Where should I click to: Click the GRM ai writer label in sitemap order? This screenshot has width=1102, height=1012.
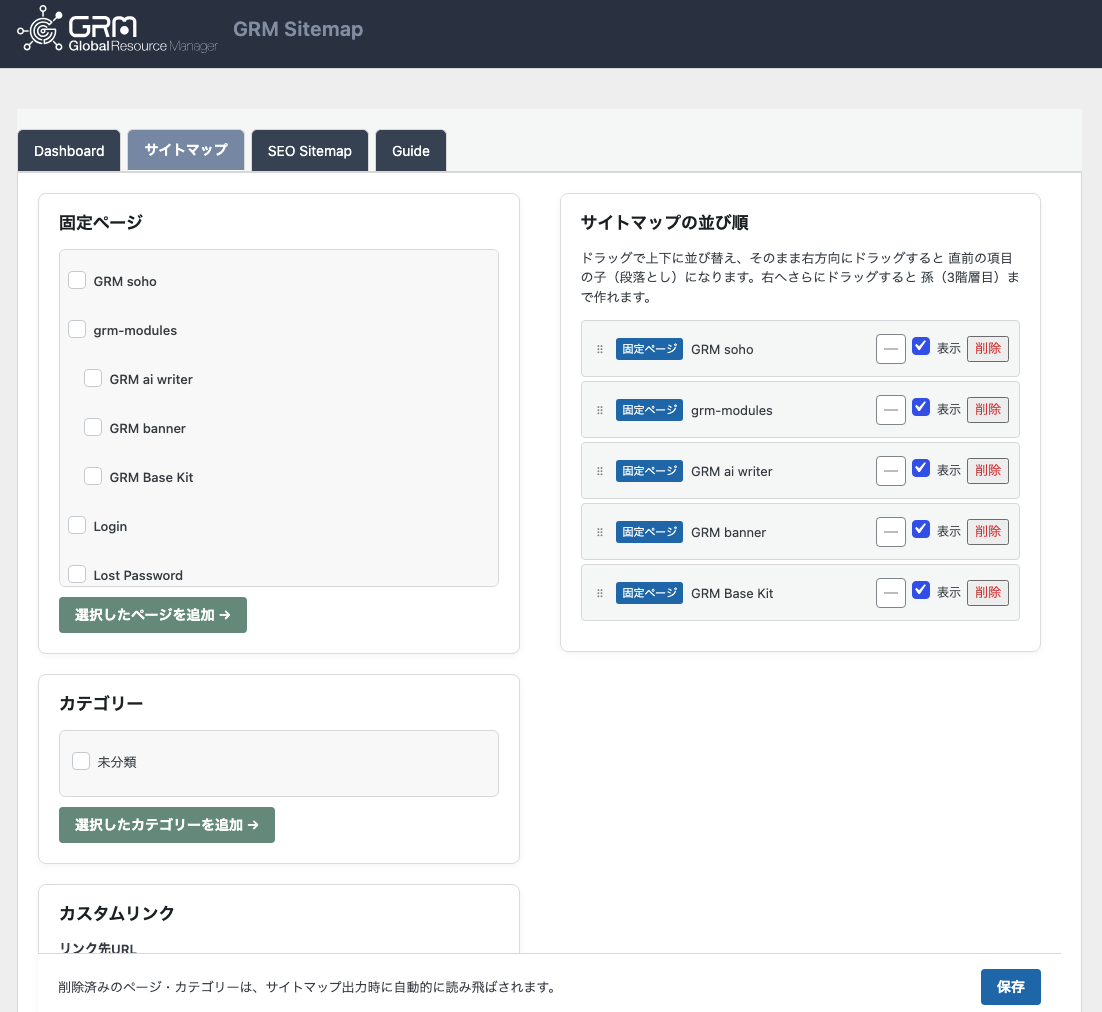point(732,472)
